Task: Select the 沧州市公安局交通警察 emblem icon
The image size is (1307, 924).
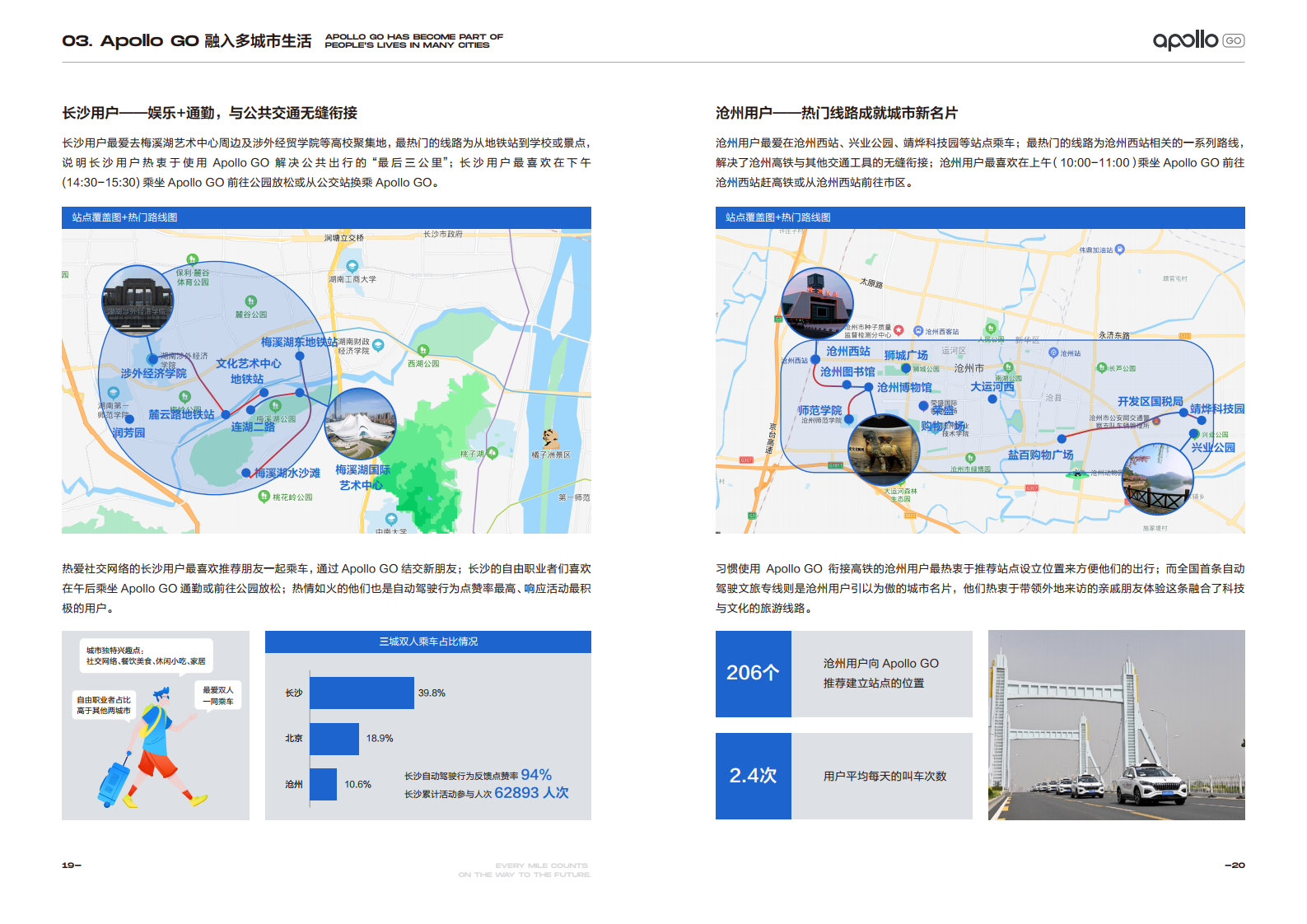Action: [1156, 421]
